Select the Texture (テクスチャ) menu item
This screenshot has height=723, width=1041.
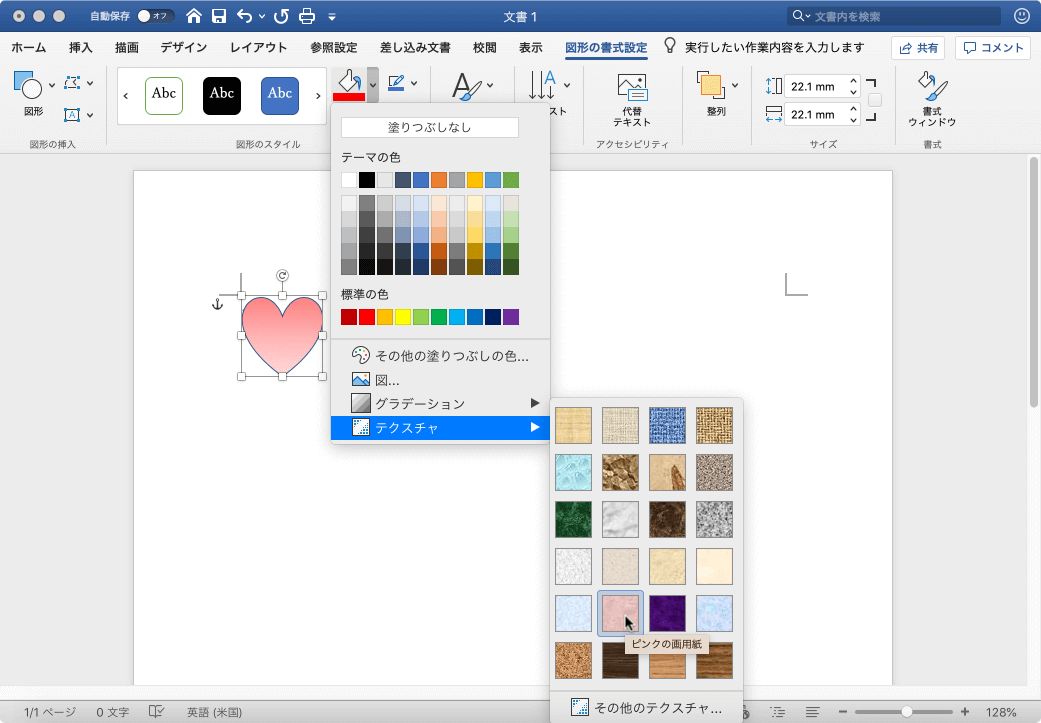440,428
